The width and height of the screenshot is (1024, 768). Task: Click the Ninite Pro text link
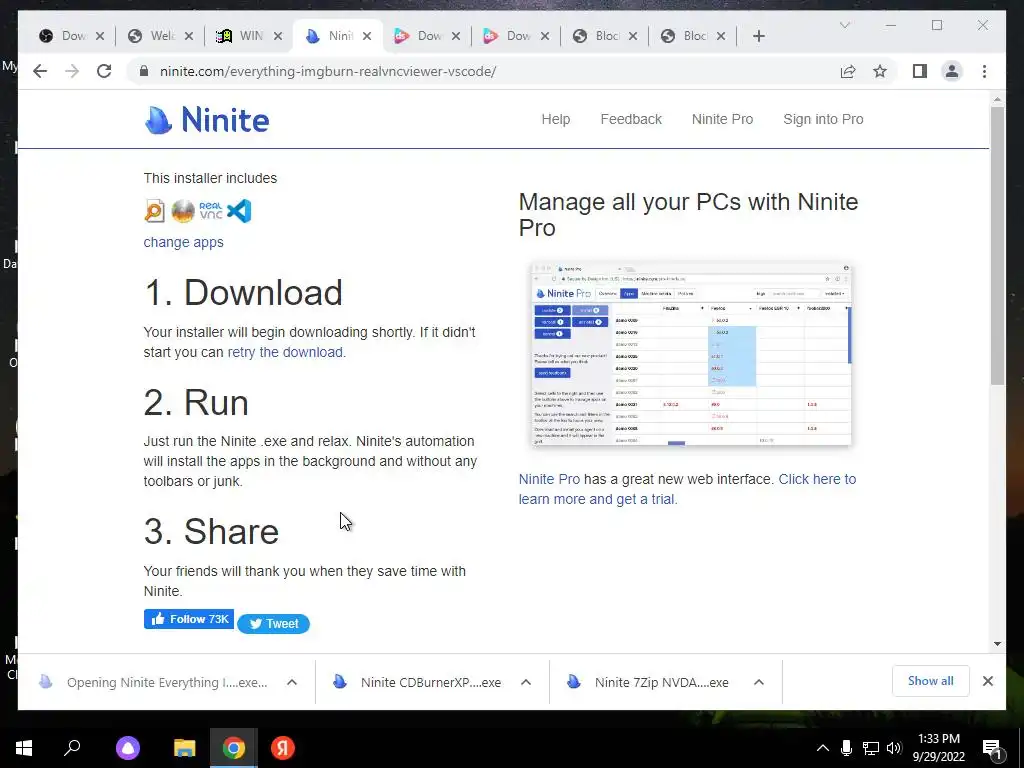pyautogui.click(x=549, y=479)
